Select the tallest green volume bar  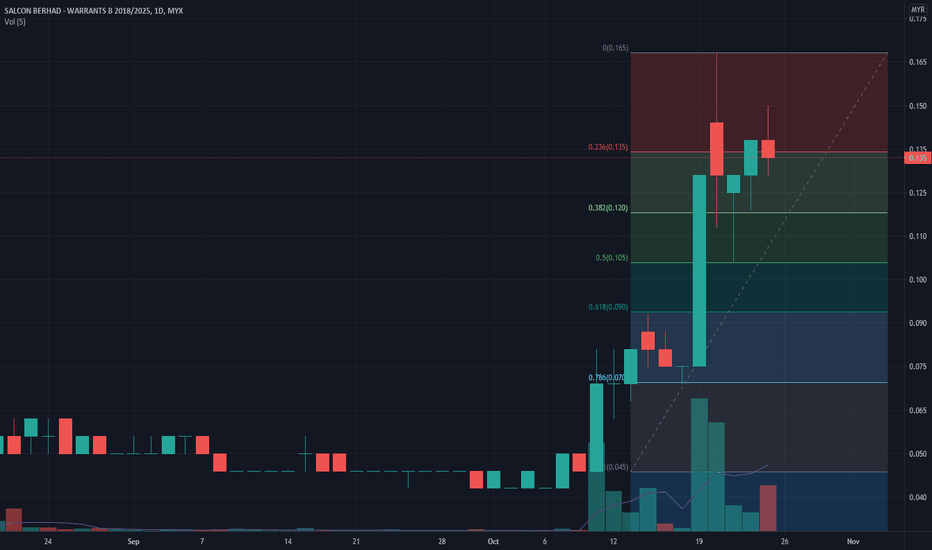(x=700, y=464)
